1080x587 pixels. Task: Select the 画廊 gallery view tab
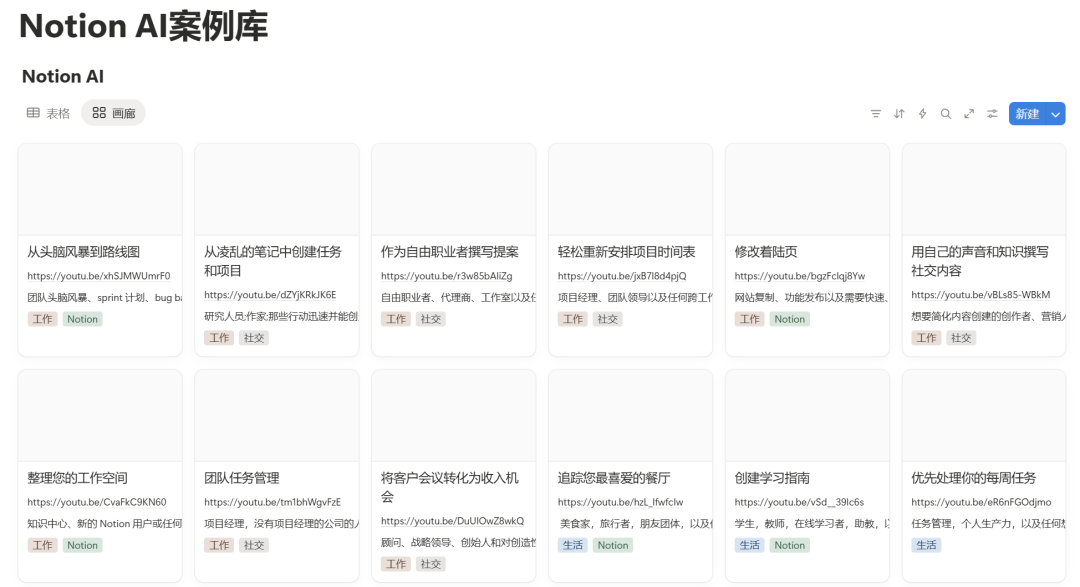(114, 113)
